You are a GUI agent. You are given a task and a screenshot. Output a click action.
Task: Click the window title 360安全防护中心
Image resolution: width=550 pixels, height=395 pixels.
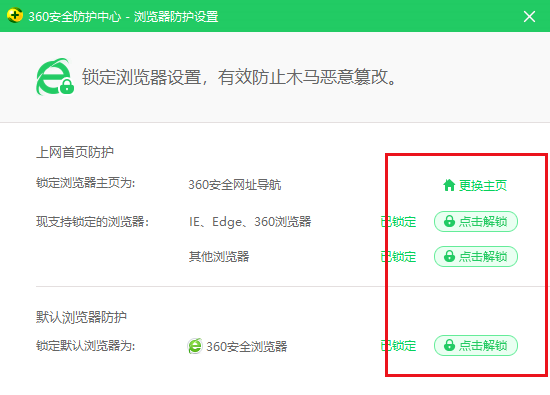point(75,16)
